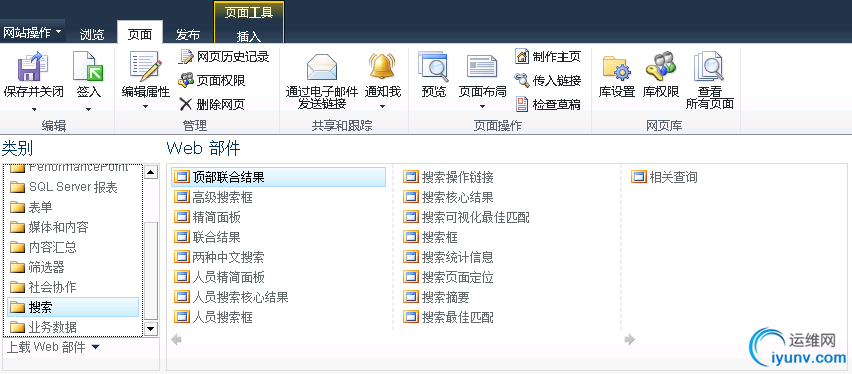Open 库设置 library settings icon
Screen dimensions: 852x374
[617, 67]
